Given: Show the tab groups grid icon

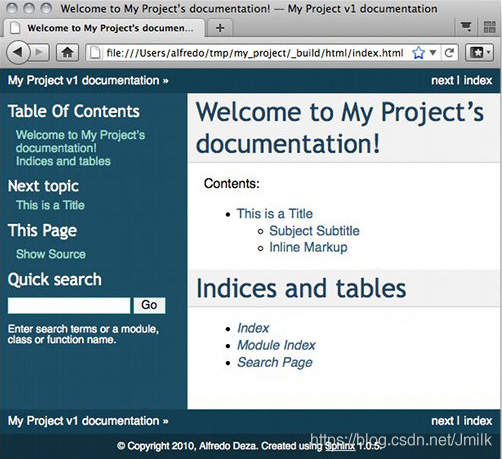Looking at the screenshot, I should 489,27.
